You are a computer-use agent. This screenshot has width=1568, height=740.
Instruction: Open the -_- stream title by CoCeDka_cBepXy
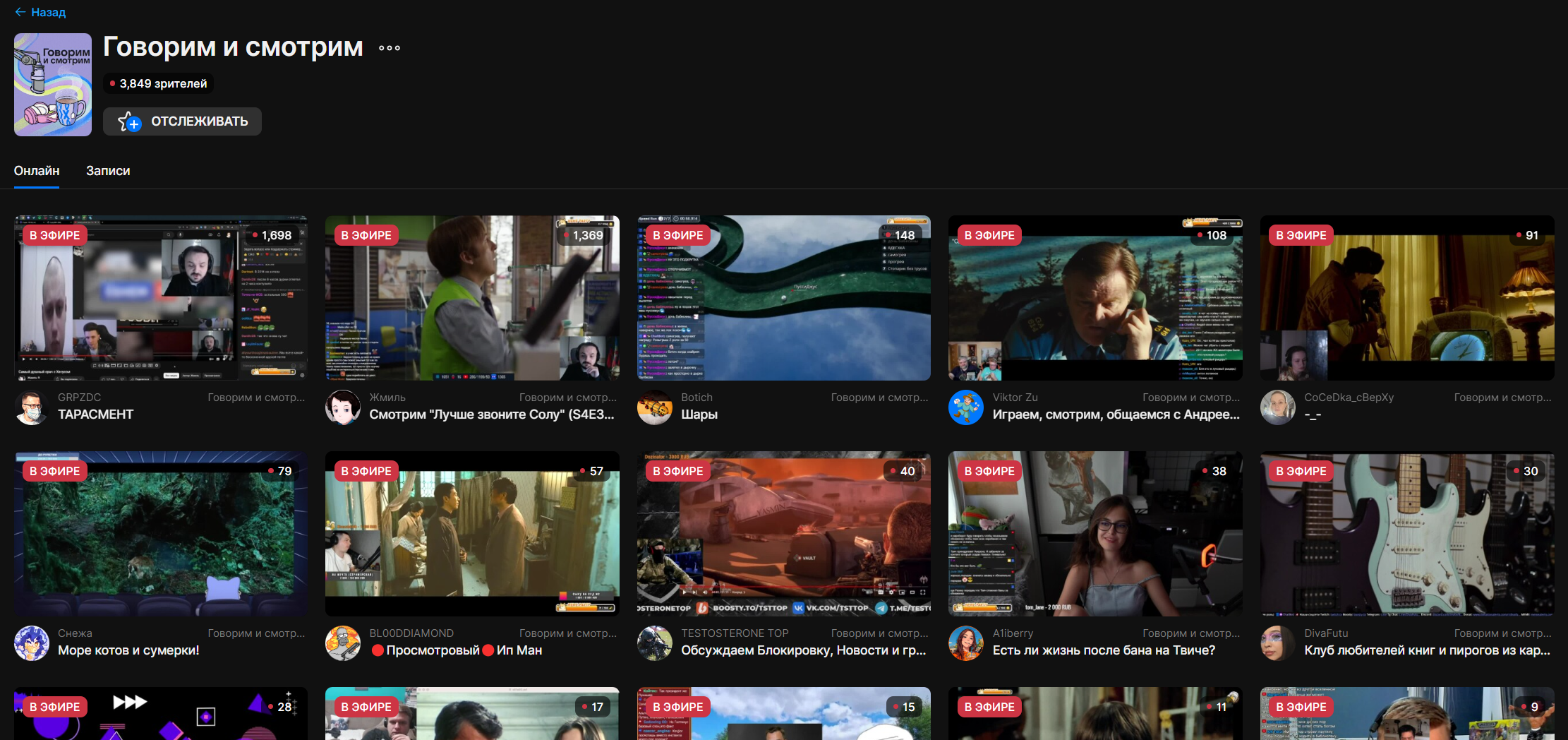(x=1313, y=414)
